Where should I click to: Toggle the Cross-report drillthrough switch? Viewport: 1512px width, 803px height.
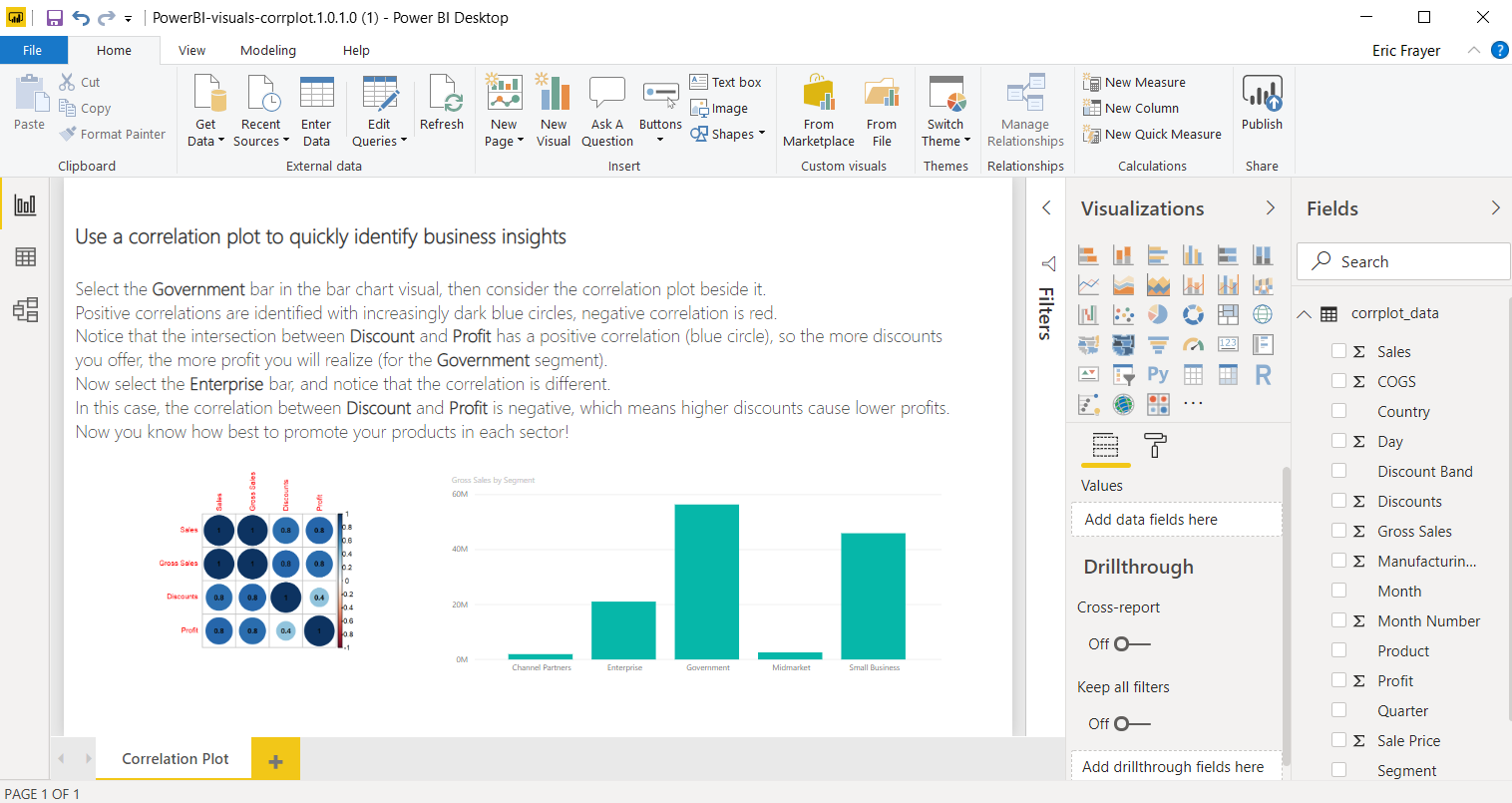tap(1132, 644)
